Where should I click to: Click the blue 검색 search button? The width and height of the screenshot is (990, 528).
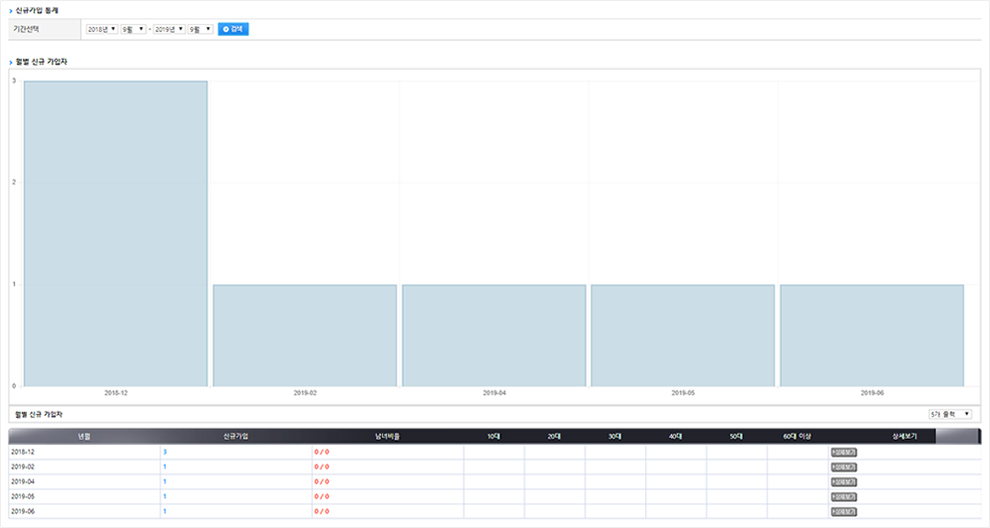(233, 29)
